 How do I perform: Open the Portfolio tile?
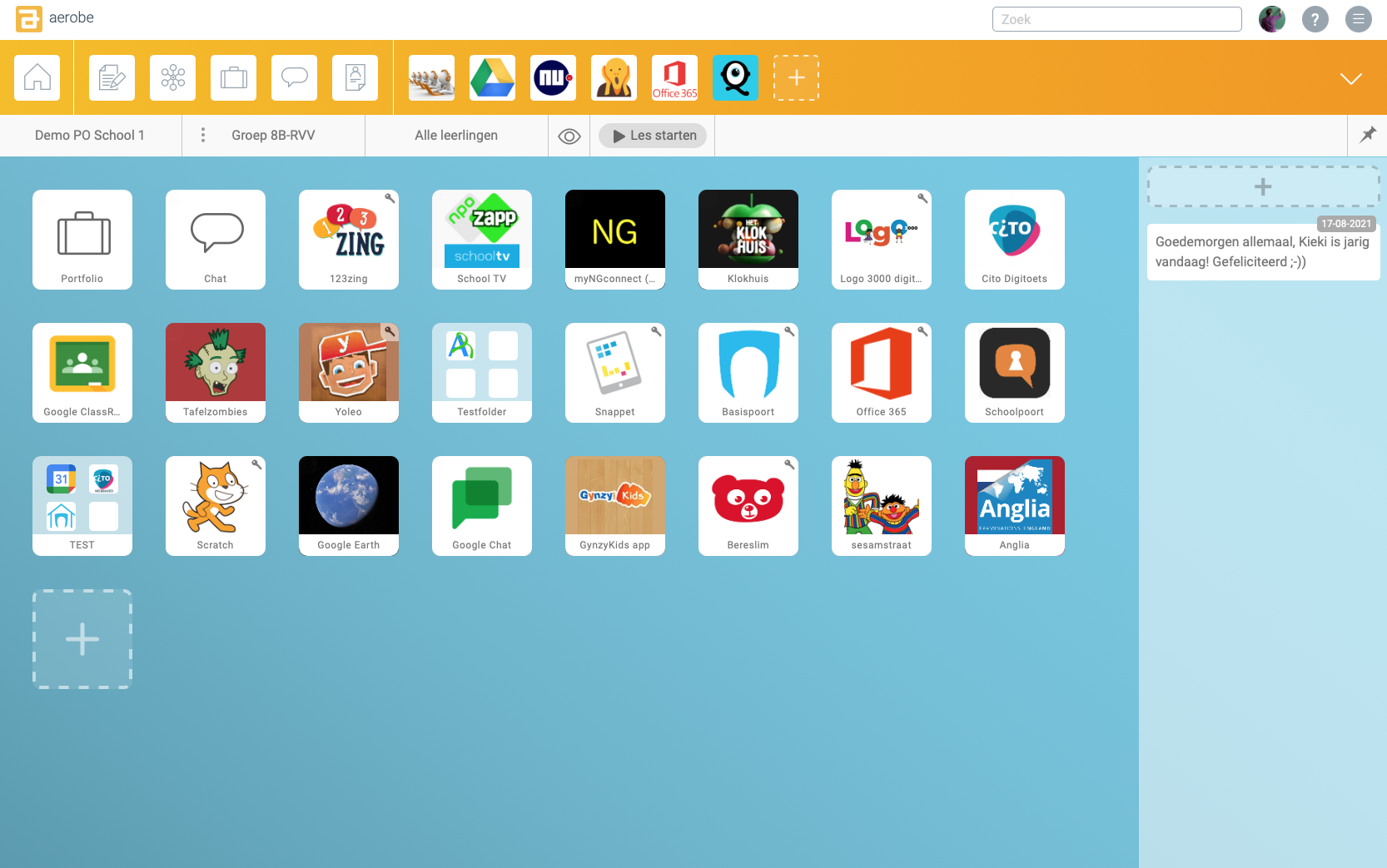82,240
